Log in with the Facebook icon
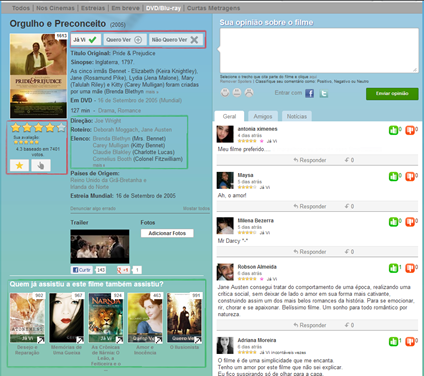The width and height of the screenshot is (424, 376). pos(309,93)
